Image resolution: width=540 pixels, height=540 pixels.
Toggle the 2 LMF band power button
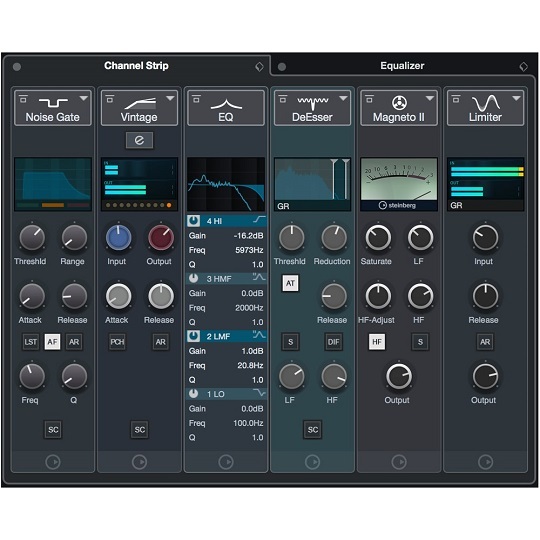pos(194,336)
